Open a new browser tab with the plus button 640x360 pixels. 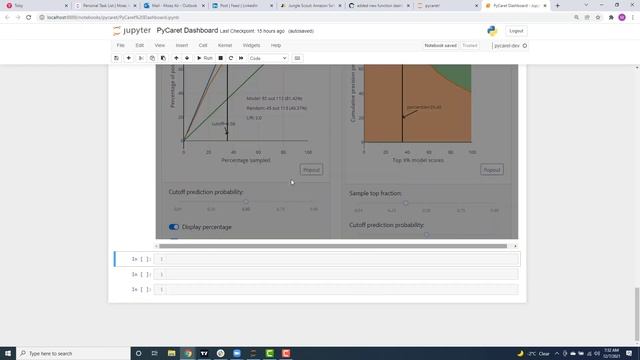(558, 6)
